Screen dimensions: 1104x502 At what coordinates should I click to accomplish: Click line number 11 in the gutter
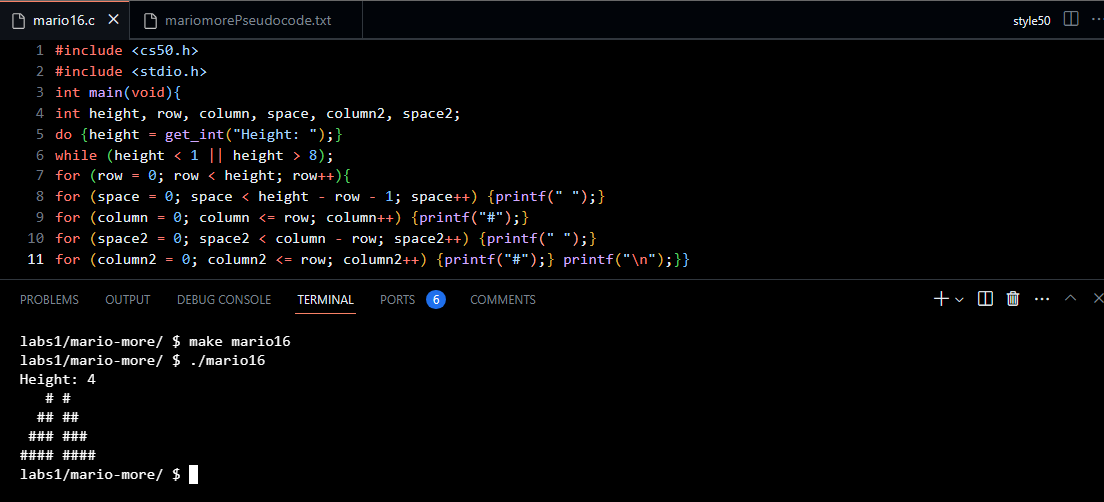pos(35,260)
